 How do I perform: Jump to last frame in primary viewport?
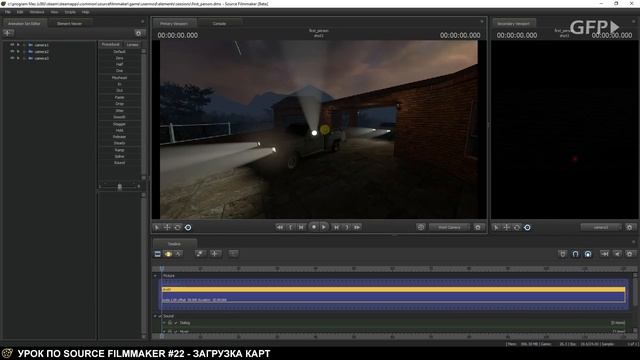[x=357, y=227]
